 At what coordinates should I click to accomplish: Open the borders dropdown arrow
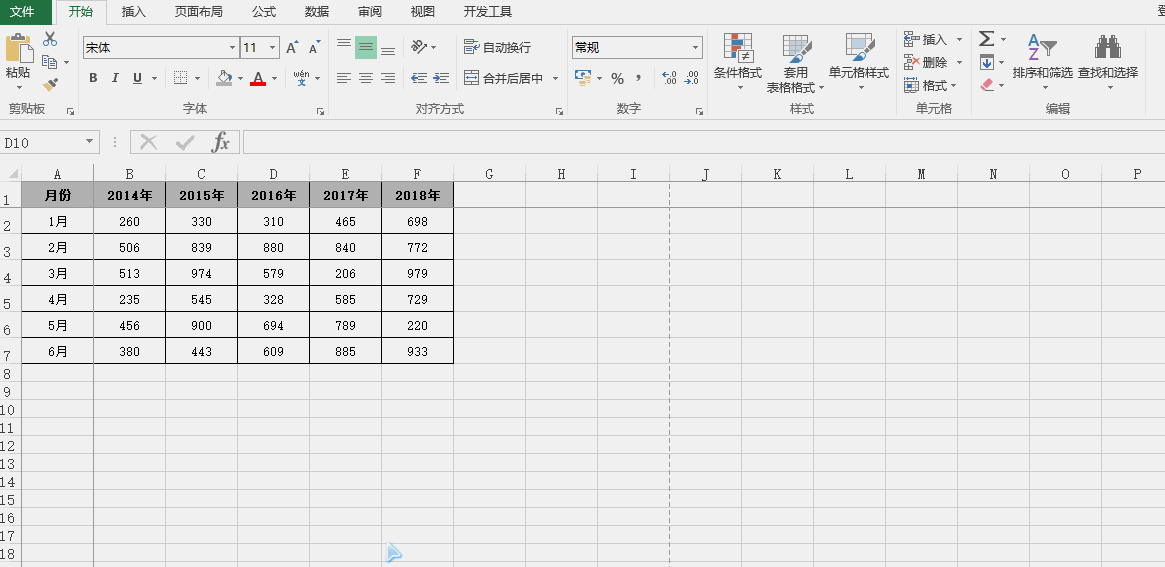click(198, 78)
